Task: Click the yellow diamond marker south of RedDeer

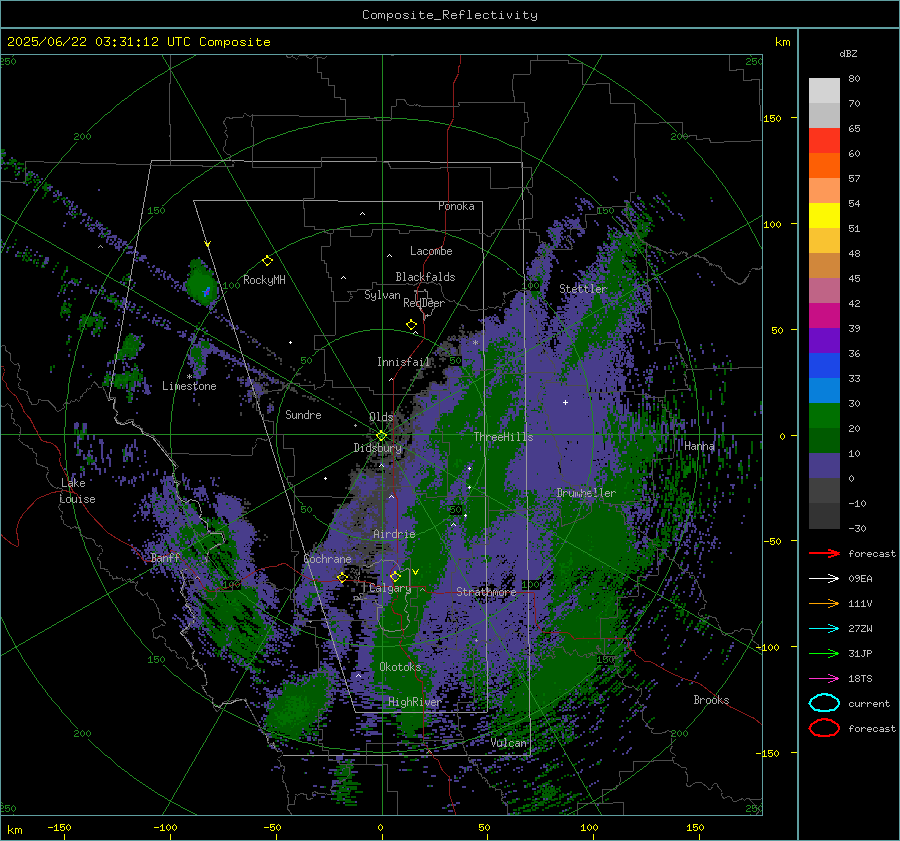Action: (411, 325)
